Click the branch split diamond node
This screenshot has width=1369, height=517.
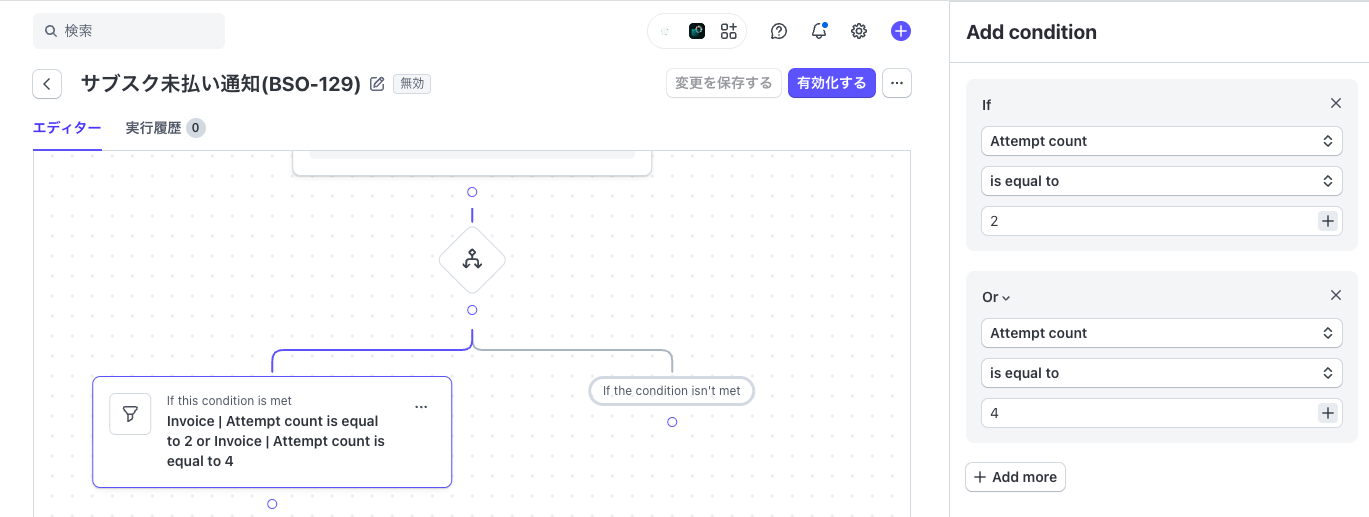click(x=472, y=260)
